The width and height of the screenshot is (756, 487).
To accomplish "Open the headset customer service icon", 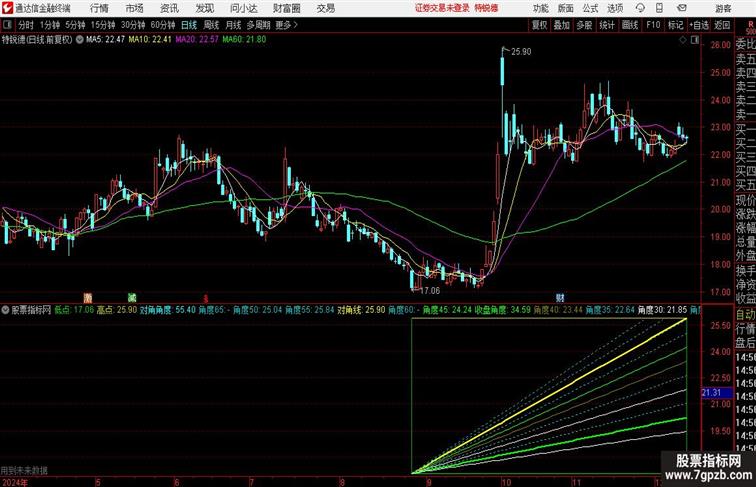I will click(640, 8).
